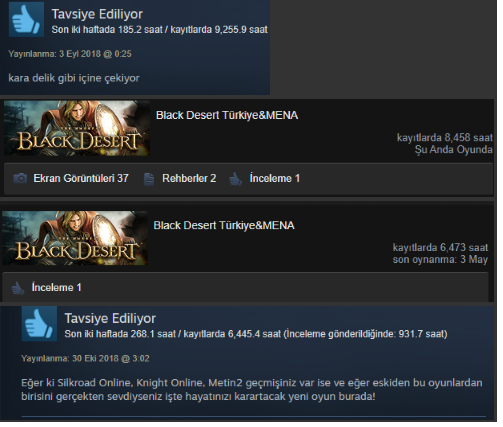Click review text starting 'Eğer ki Silkroad Online'
Screen dimensions: 503x427
click(252, 390)
